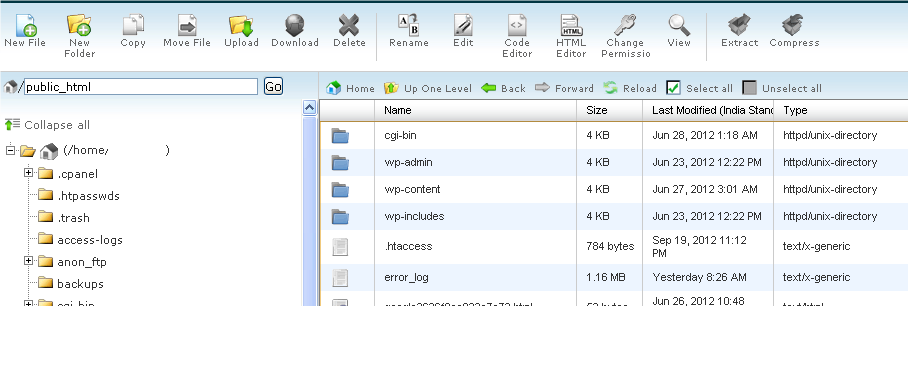Viewport: 908px width, 384px height.
Task: Click Jun 28, 2012 1:18 AM cell
Action: [x=704, y=136]
